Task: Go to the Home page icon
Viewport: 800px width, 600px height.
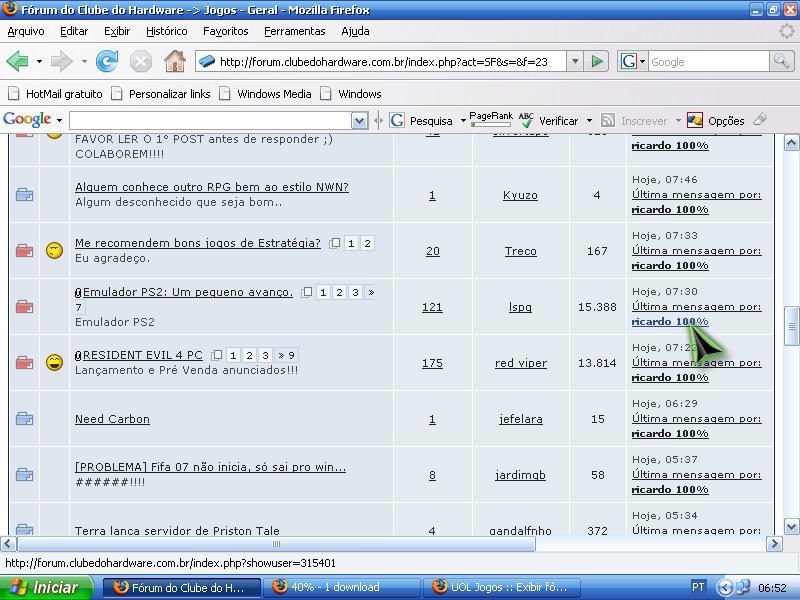Action: coord(174,62)
